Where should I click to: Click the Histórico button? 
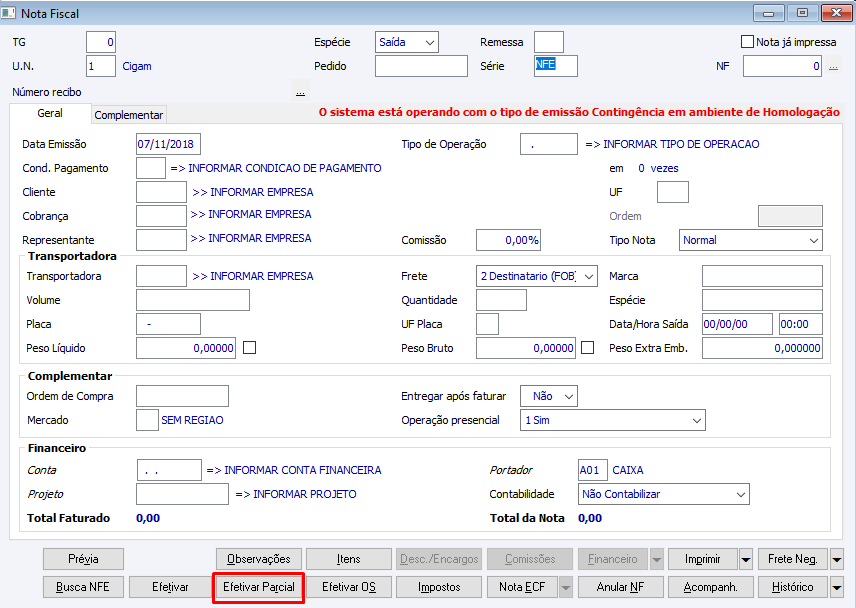pos(793,587)
